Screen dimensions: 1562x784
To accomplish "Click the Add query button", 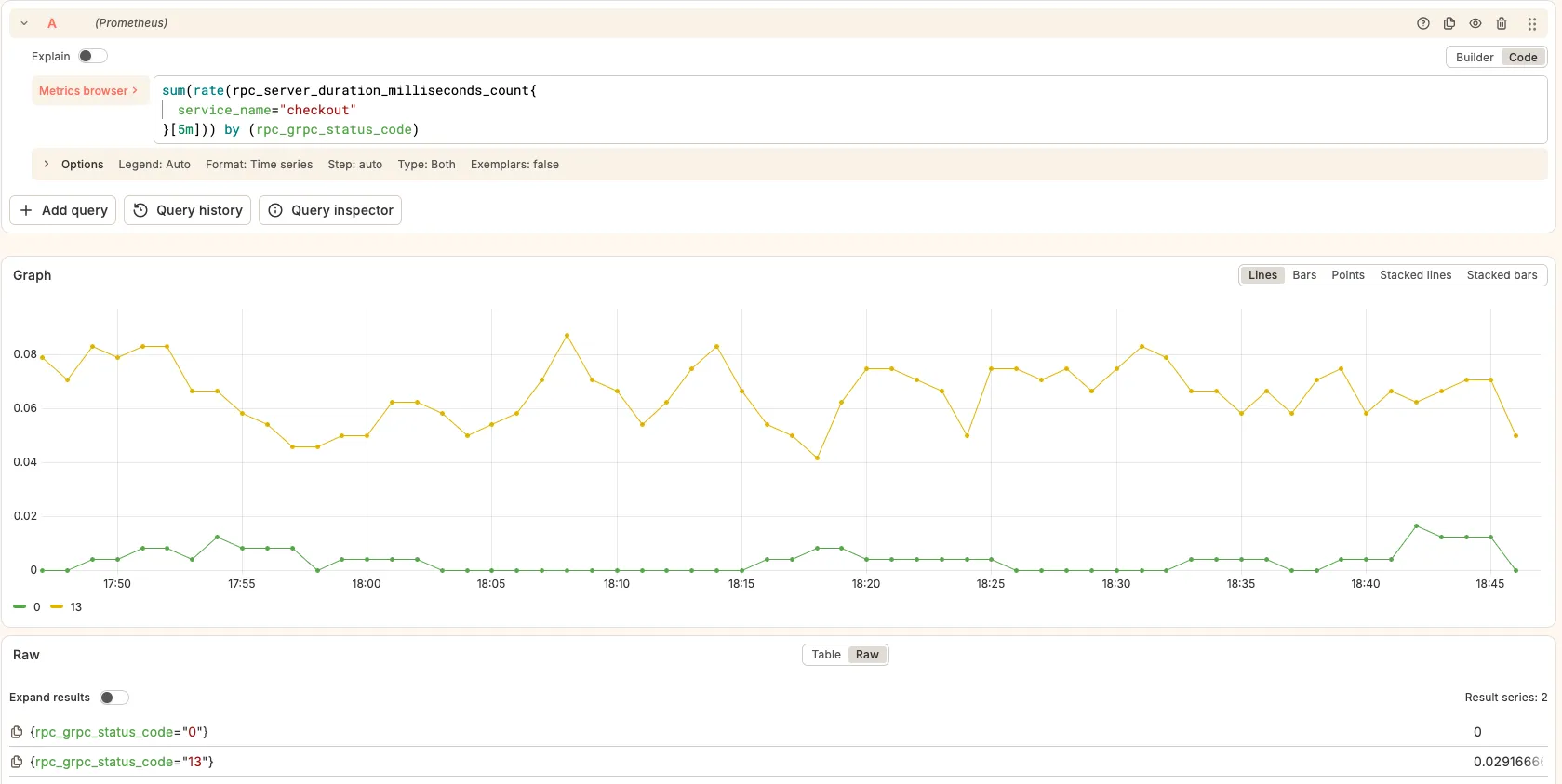I will point(63,210).
